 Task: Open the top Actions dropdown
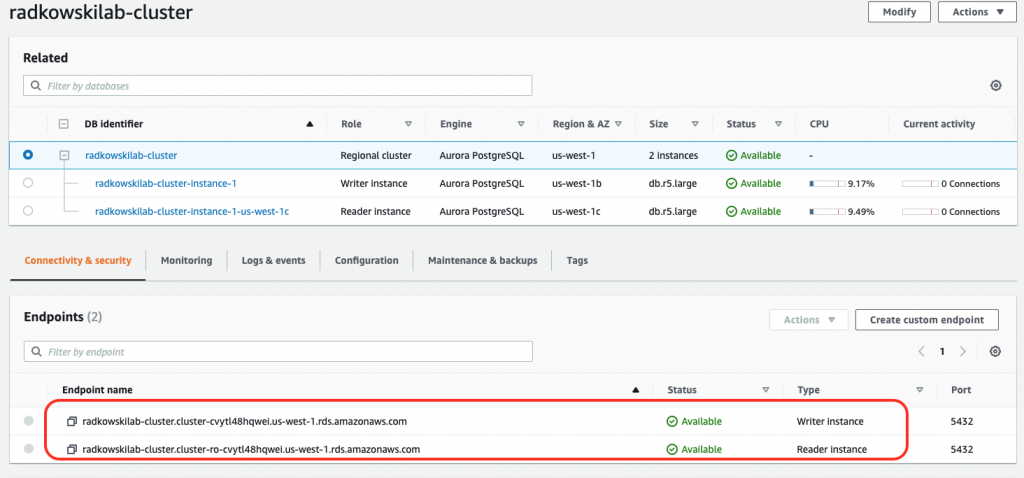click(977, 12)
